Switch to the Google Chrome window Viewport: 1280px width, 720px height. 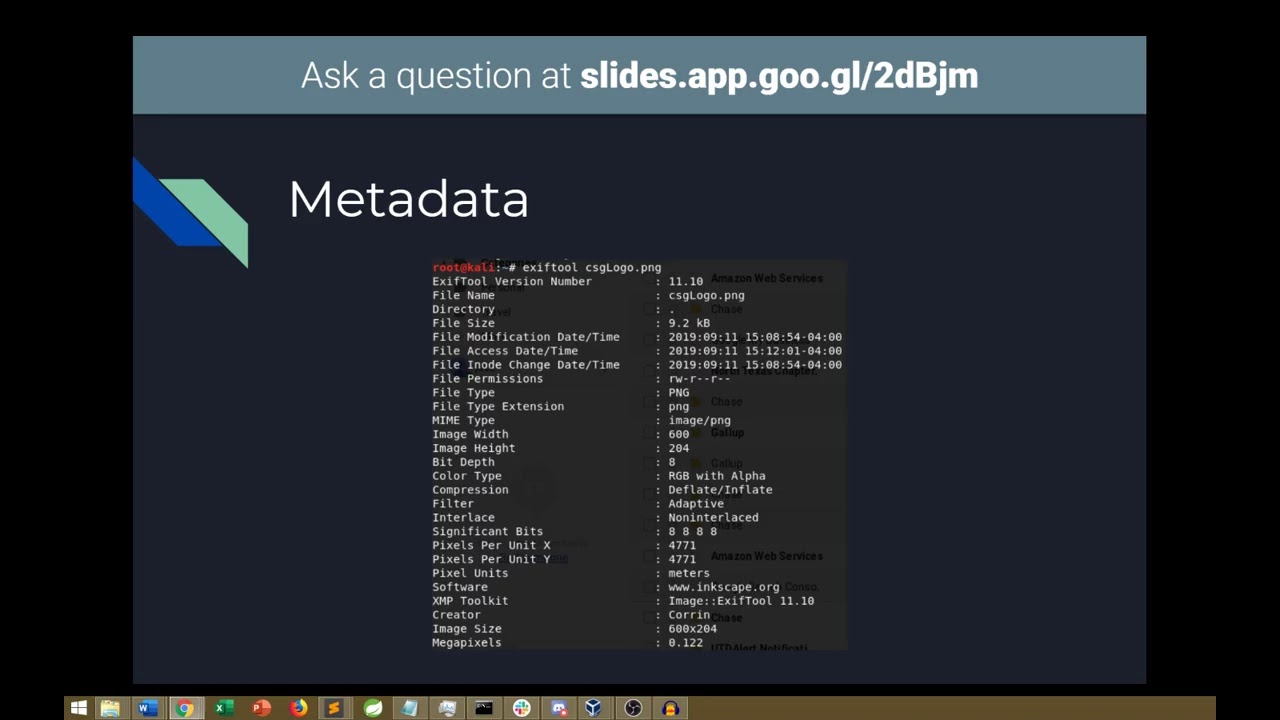(185, 708)
